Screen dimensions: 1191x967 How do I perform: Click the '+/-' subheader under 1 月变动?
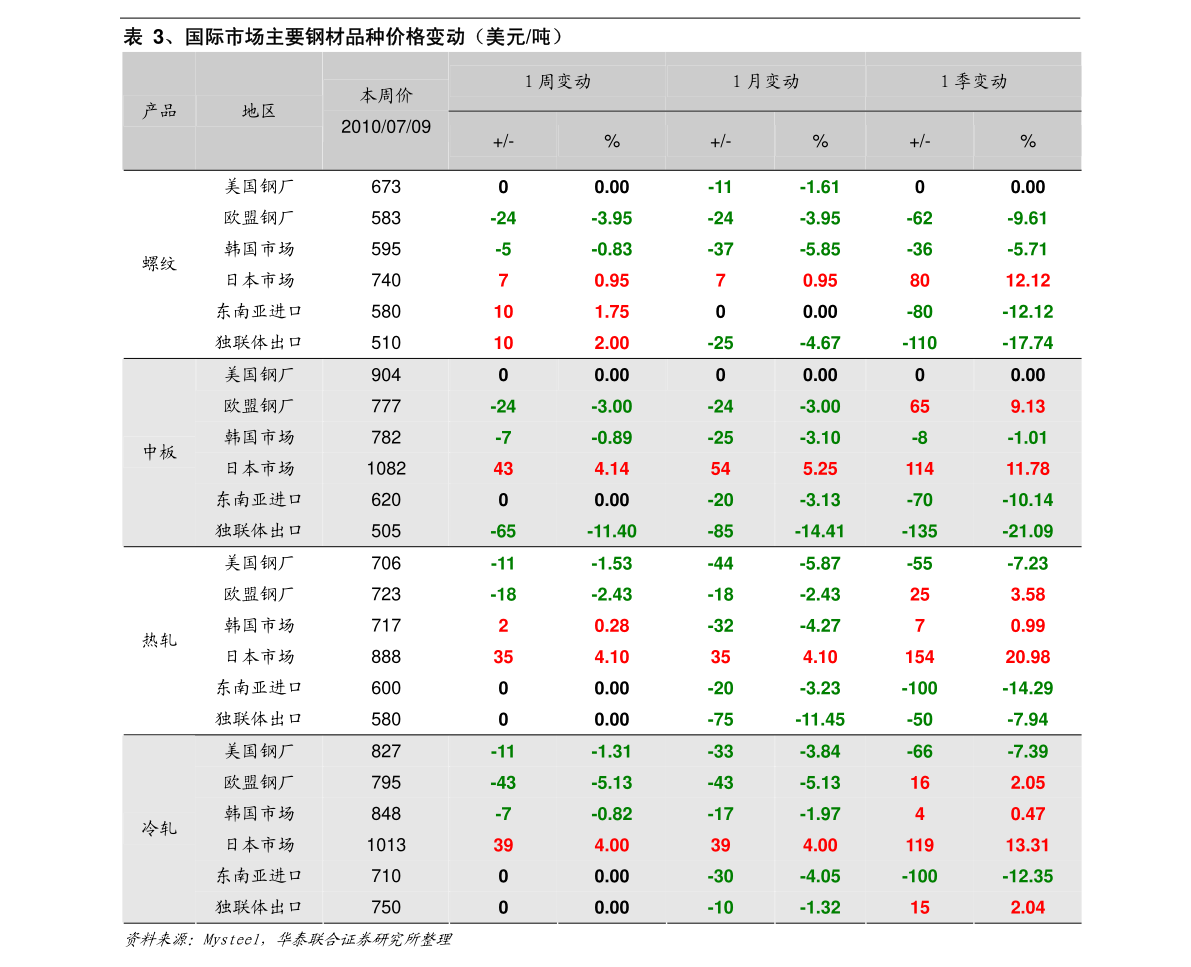[721, 141]
